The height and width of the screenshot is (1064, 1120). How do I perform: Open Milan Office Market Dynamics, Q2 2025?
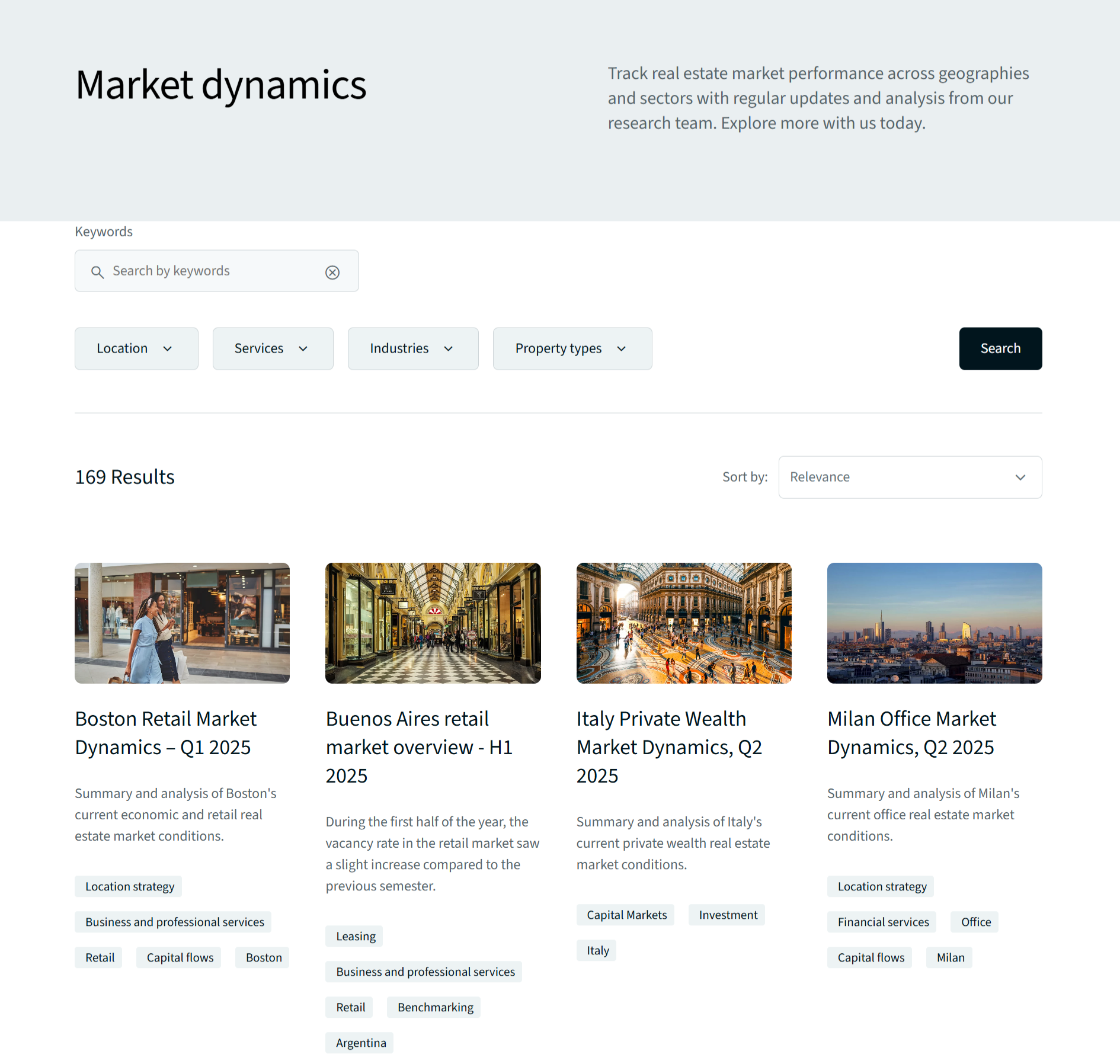pyautogui.click(x=912, y=733)
